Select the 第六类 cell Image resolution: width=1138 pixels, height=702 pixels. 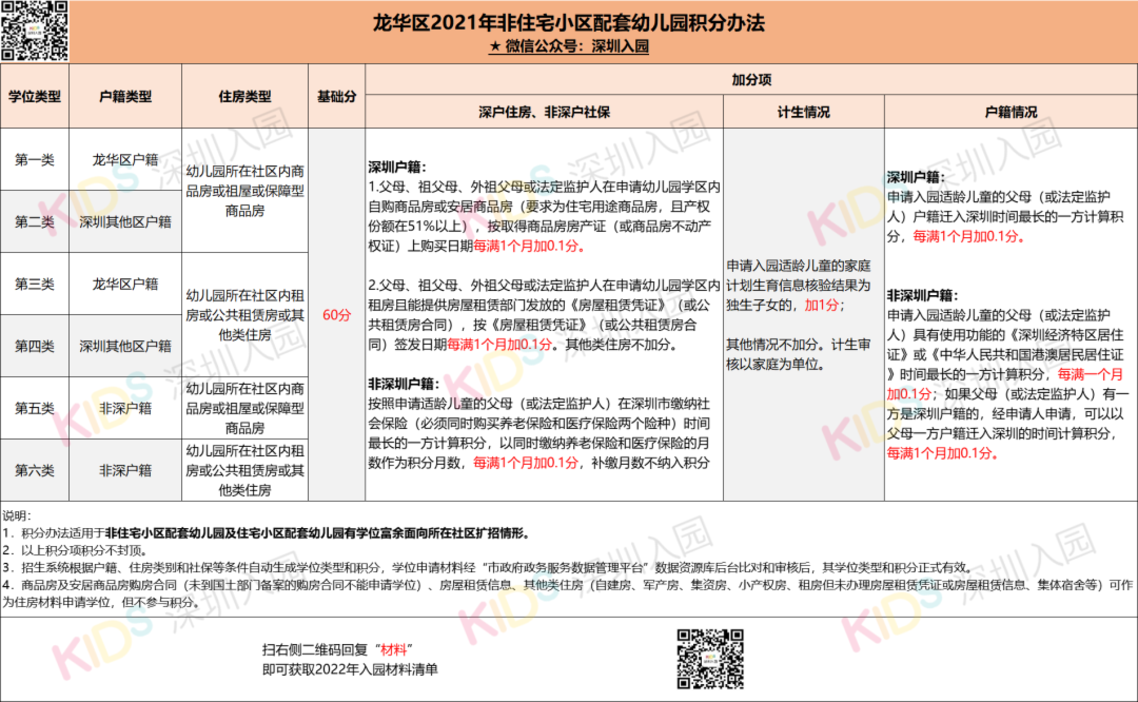pyautogui.click(x=35, y=470)
